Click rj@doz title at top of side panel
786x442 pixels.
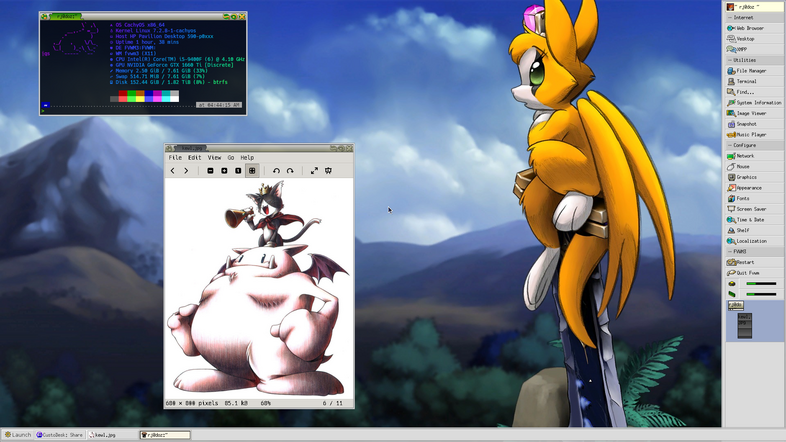tap(754, 7)
